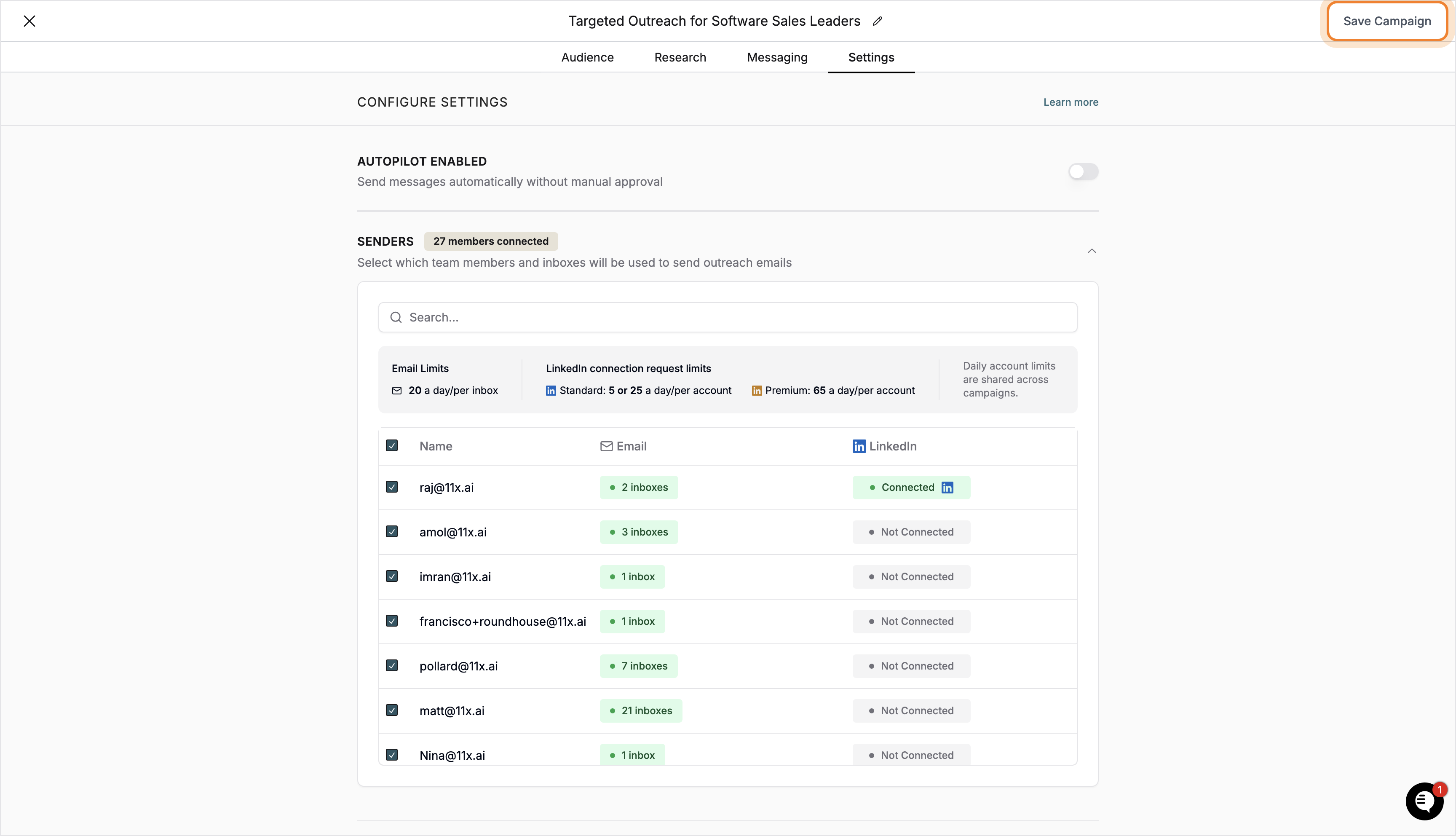Uncheck the amol@11x.ai sender checkbox

tap(392, 532)
